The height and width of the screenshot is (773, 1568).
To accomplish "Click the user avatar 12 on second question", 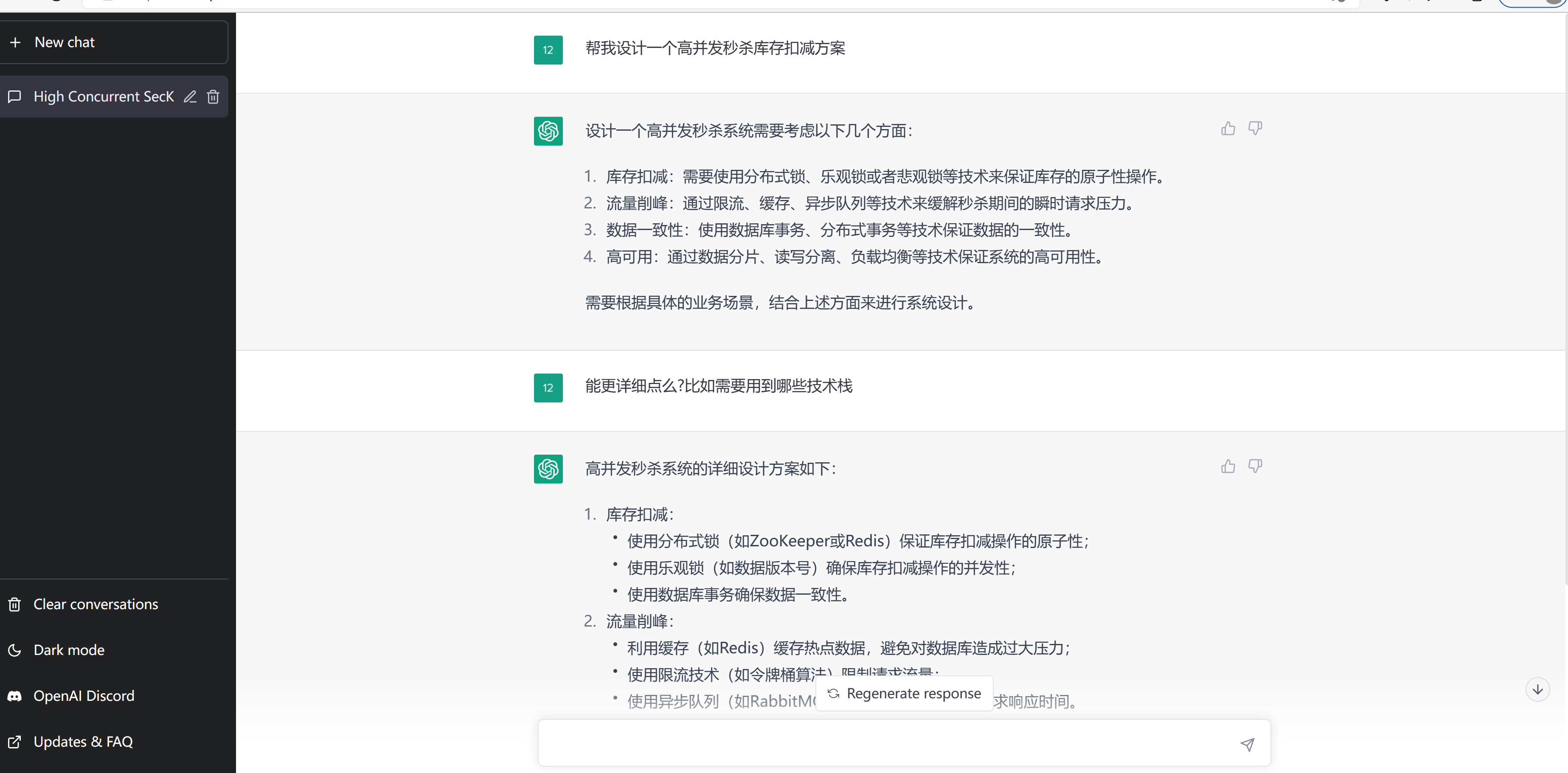I will pos(548,388).
